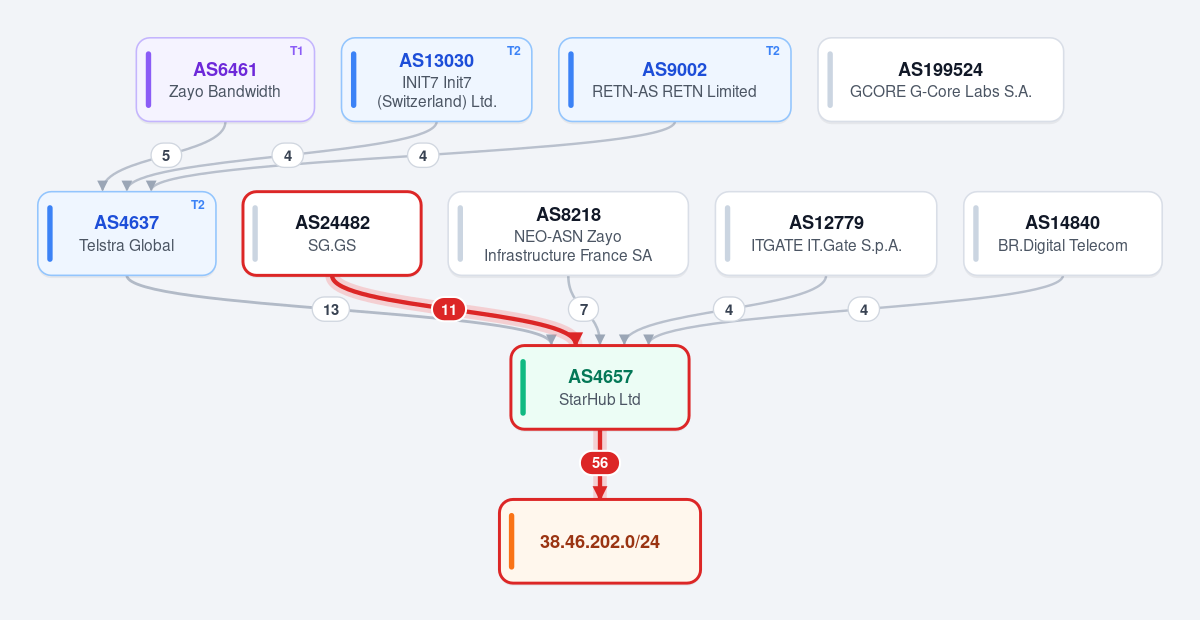Select the AS8218 NEO-ASN Zayo node
The height and width of the screenshot is (620, 1200).
pyautogui.click(x=568, y=233)
